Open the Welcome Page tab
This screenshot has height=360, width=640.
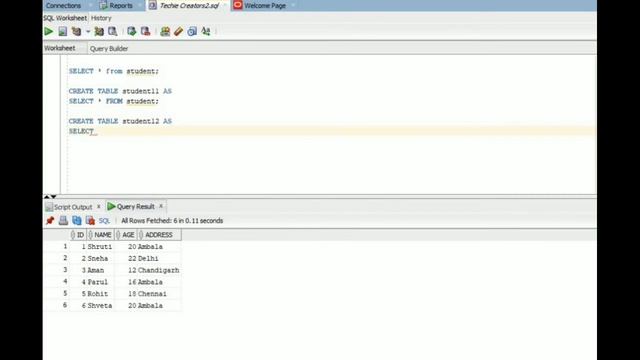(265, 6)
